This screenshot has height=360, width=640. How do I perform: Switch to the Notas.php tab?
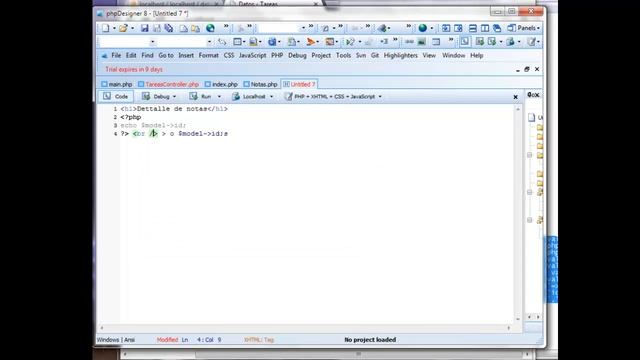coord(260,84)
